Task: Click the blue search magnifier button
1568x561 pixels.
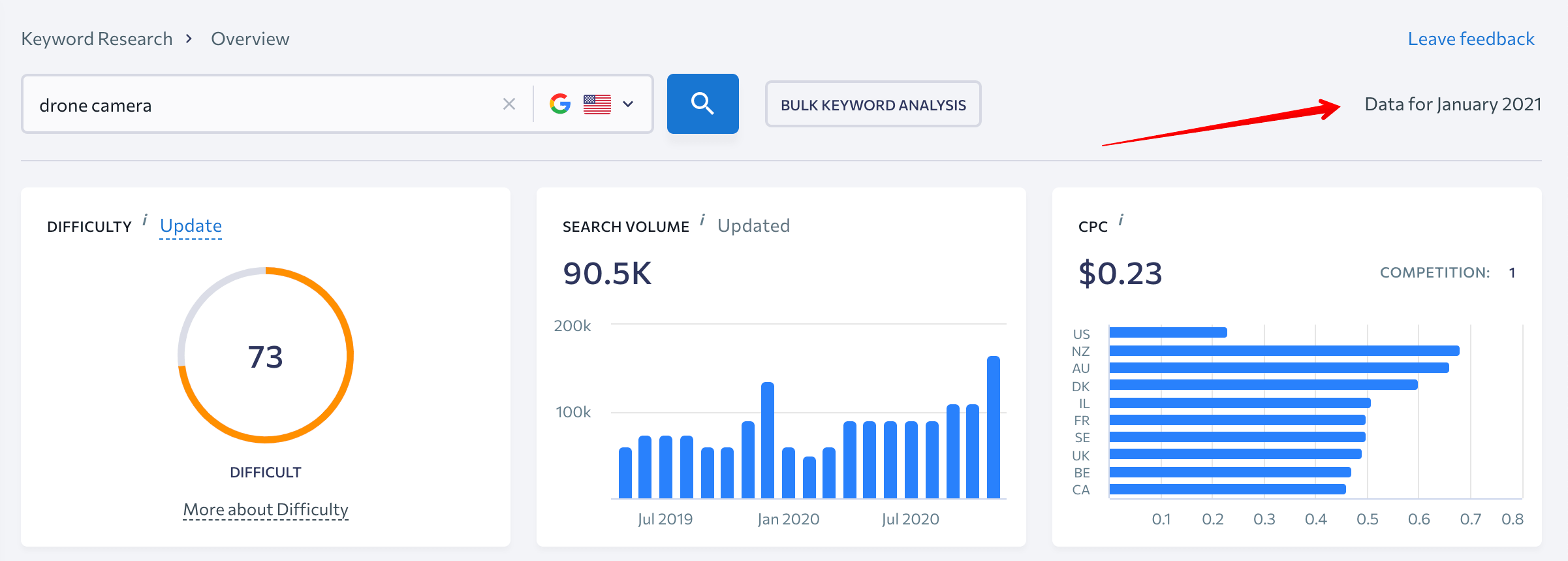Action: (702, 104)
